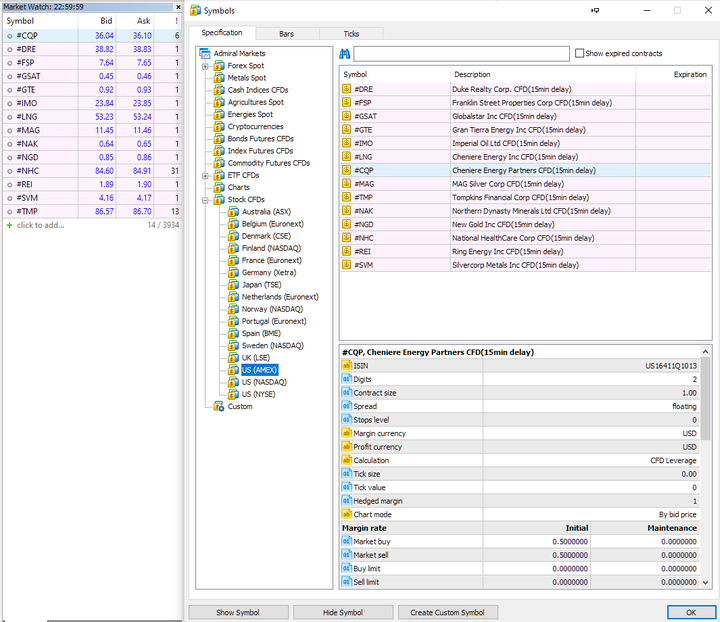The image size is (720, 622).
Task: Click the OK button
Action: click(x=692, y=612)
